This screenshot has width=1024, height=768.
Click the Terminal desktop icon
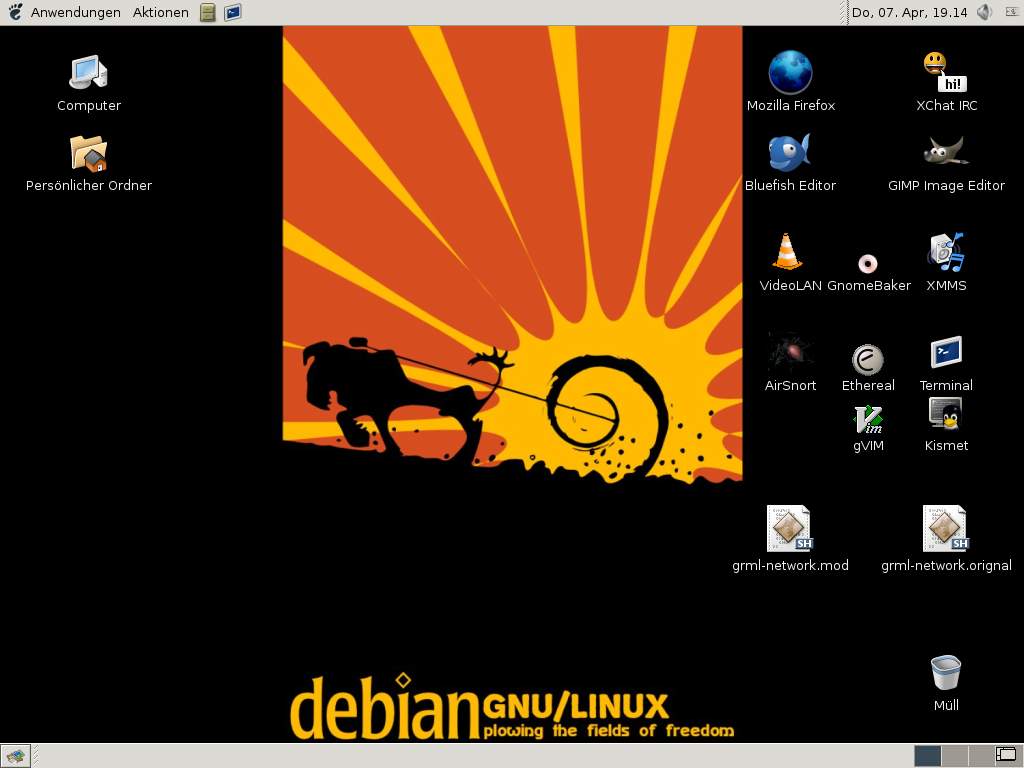[946, 353]
